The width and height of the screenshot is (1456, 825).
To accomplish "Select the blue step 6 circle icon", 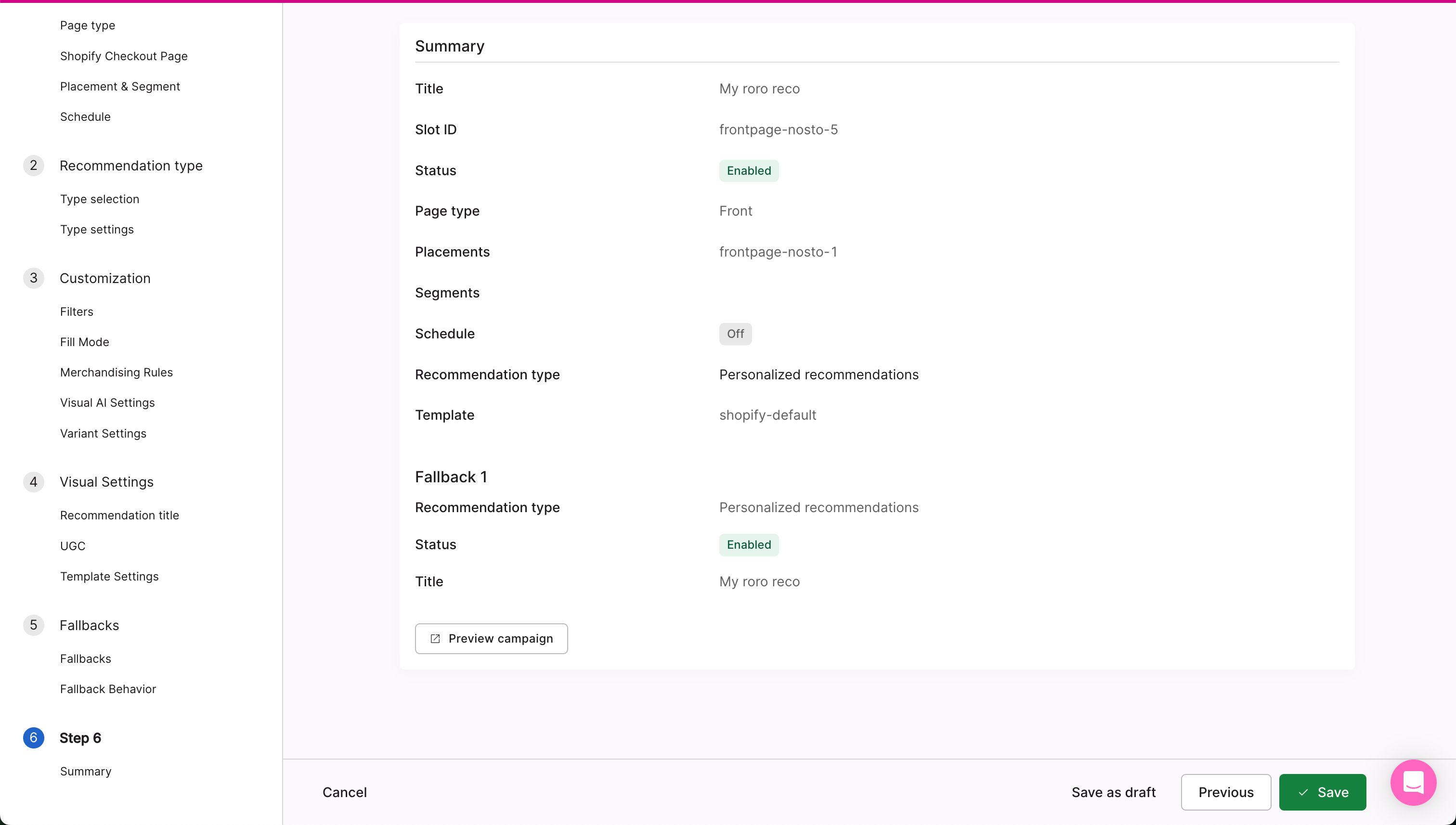I will point(33,738).
